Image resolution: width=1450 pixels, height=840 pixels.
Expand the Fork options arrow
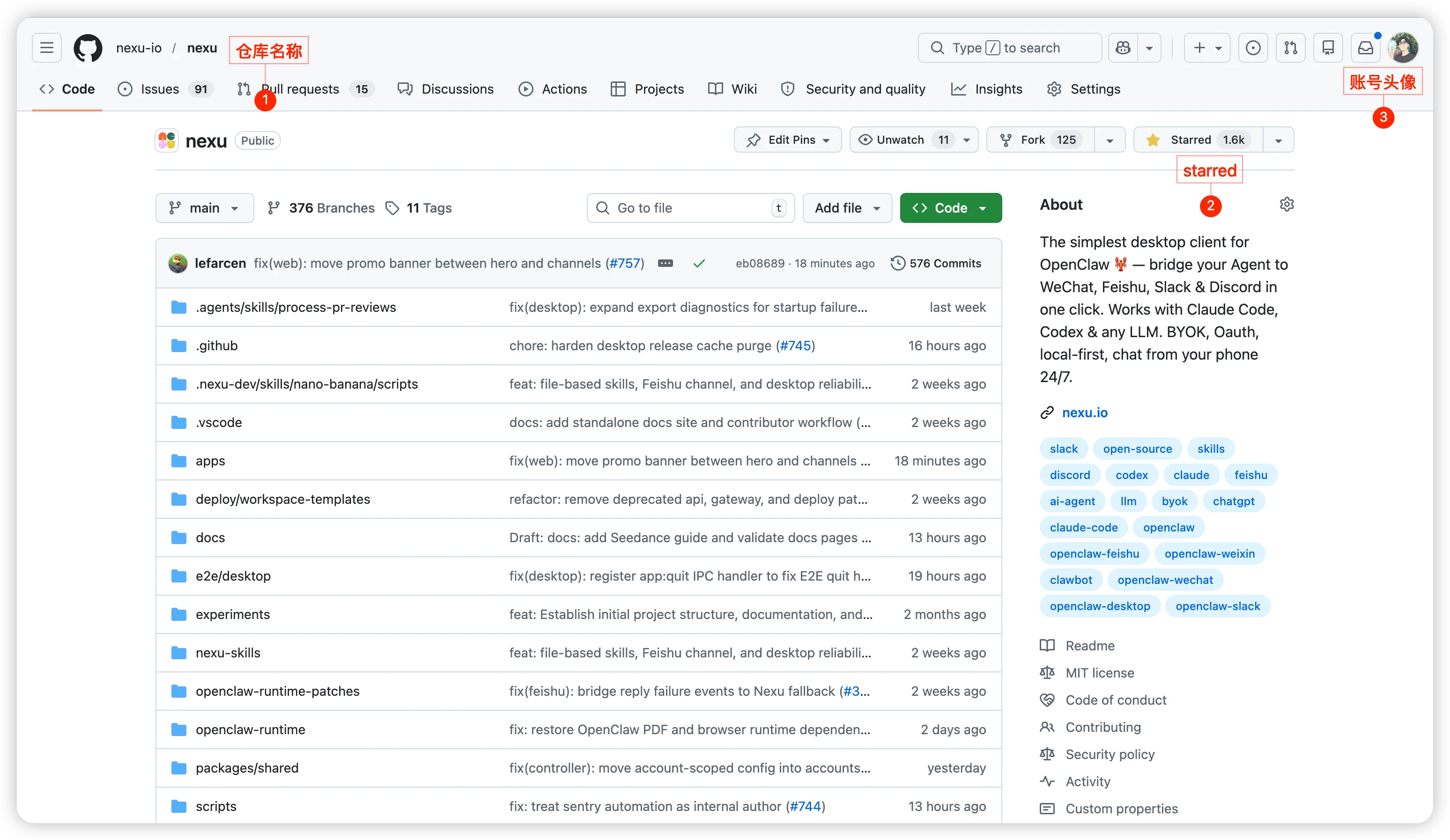[1109, 139]
